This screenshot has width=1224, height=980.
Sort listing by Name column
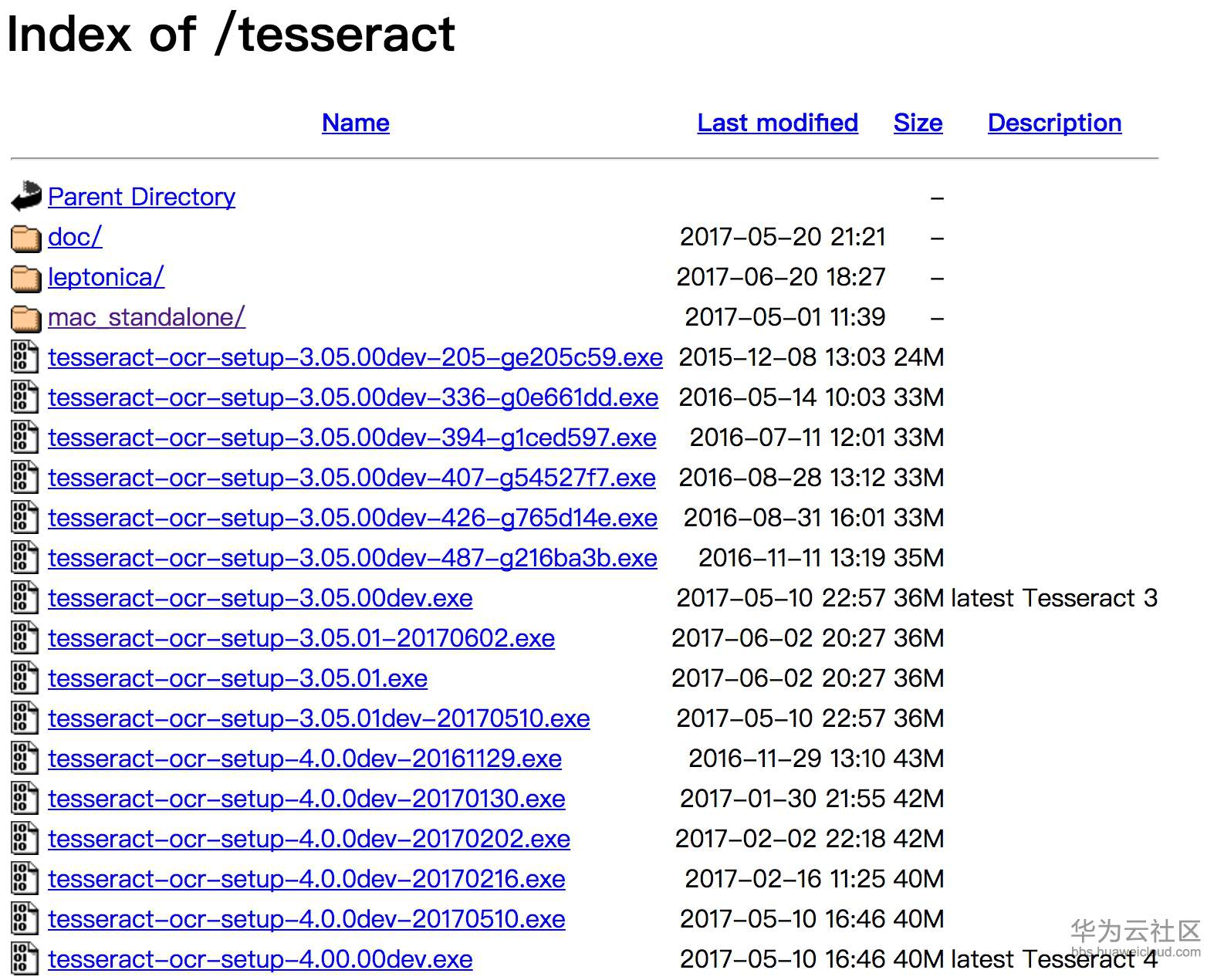point(355,123)
